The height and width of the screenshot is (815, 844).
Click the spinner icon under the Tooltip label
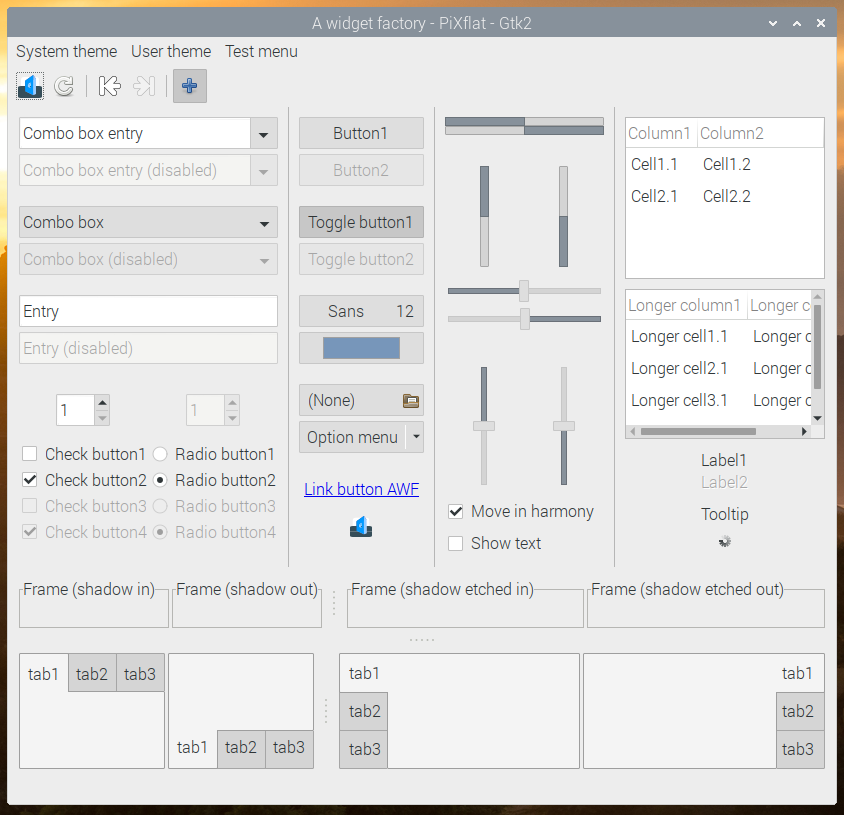click(724, 541)
